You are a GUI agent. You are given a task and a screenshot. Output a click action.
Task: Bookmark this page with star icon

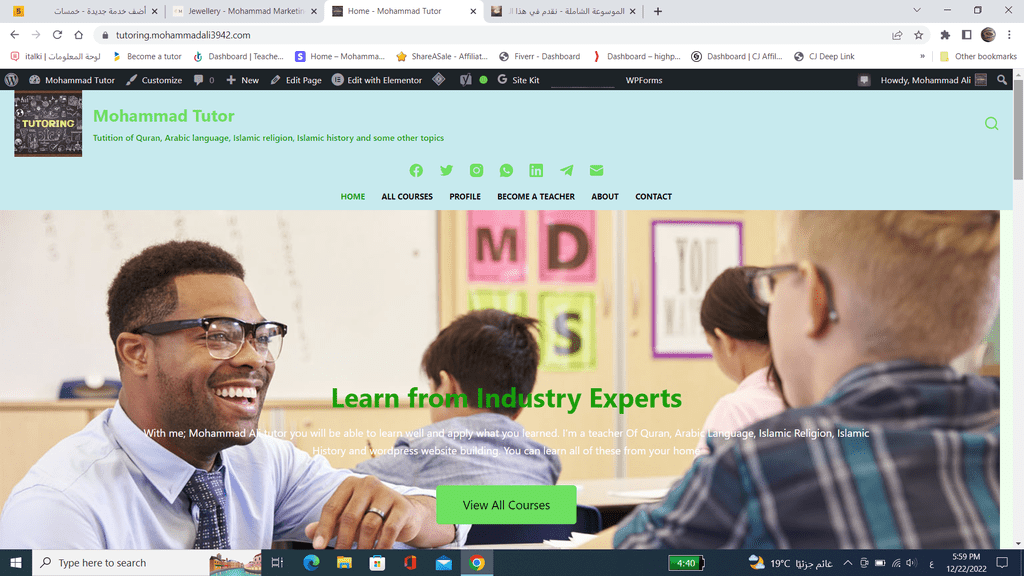click(919, 35)
